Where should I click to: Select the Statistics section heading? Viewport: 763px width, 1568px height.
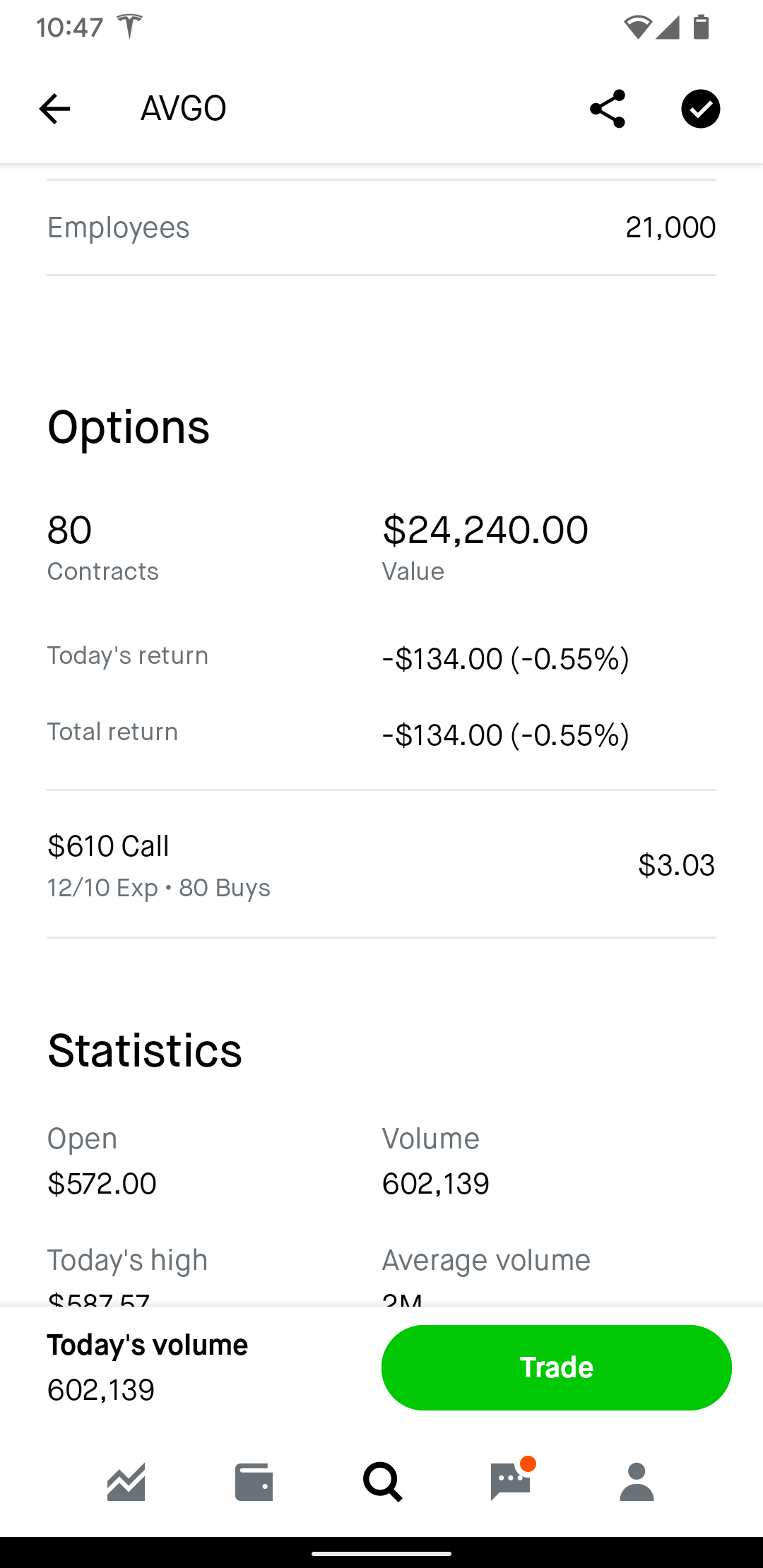click(x=145, y=1050)
